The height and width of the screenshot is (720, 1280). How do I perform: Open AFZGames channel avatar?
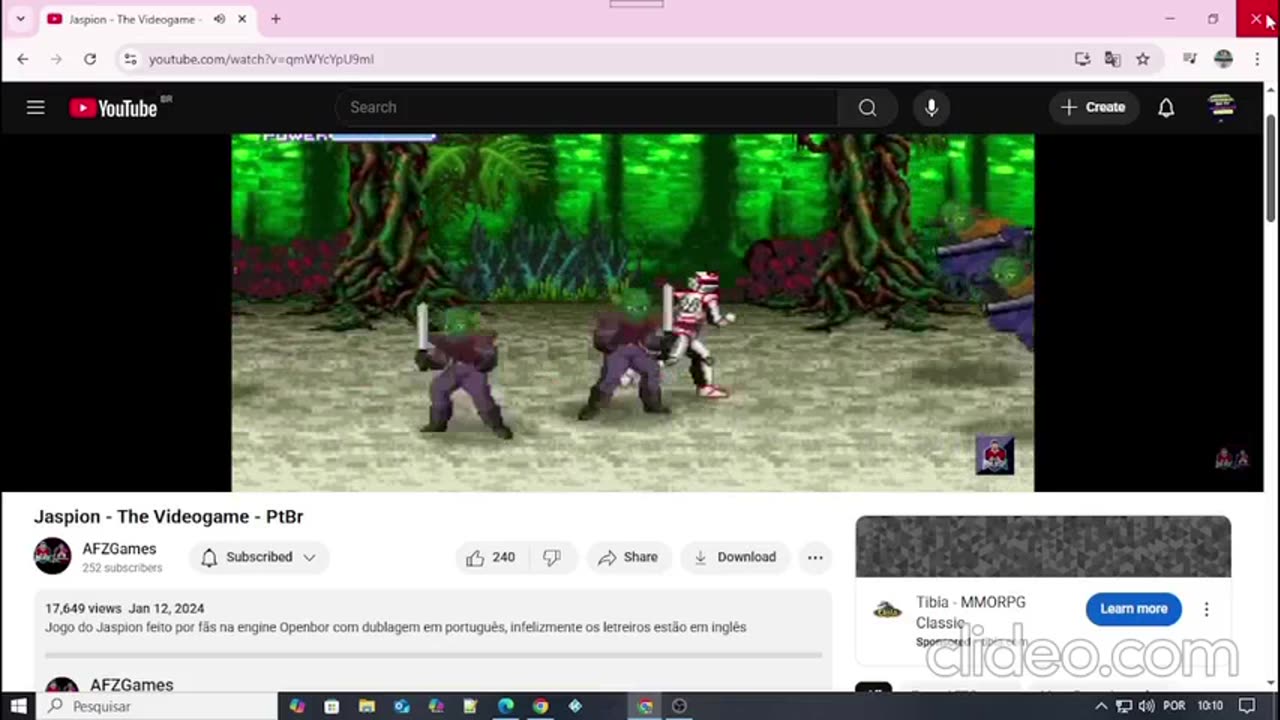click(53, 556)
